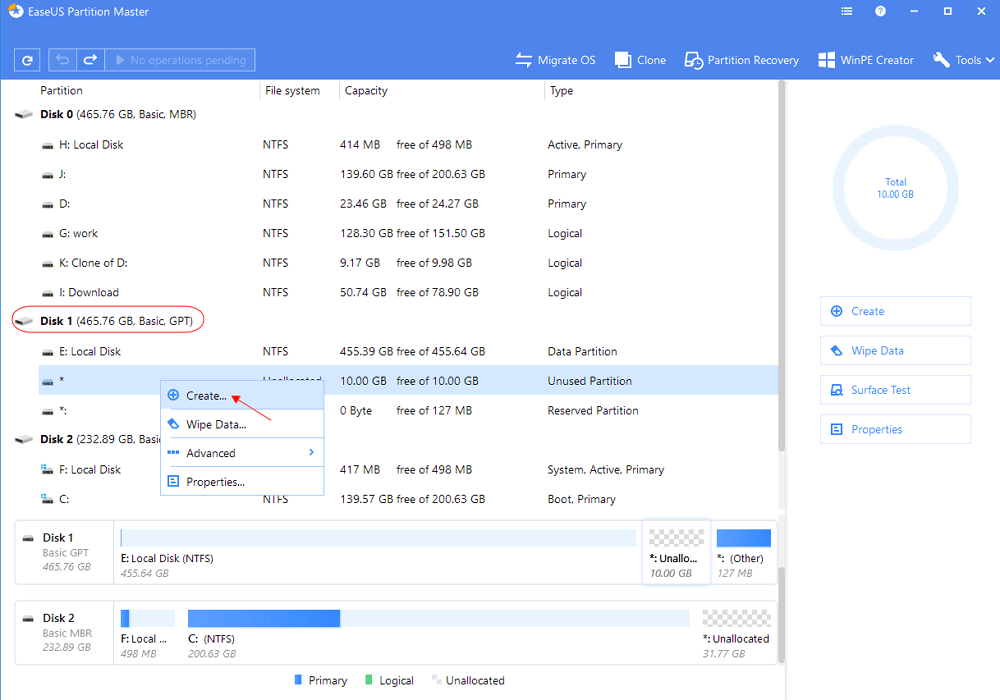Click the Surface Test magnifier icon
Viewport: 1000px width, 700px height.
pos(837,390)
